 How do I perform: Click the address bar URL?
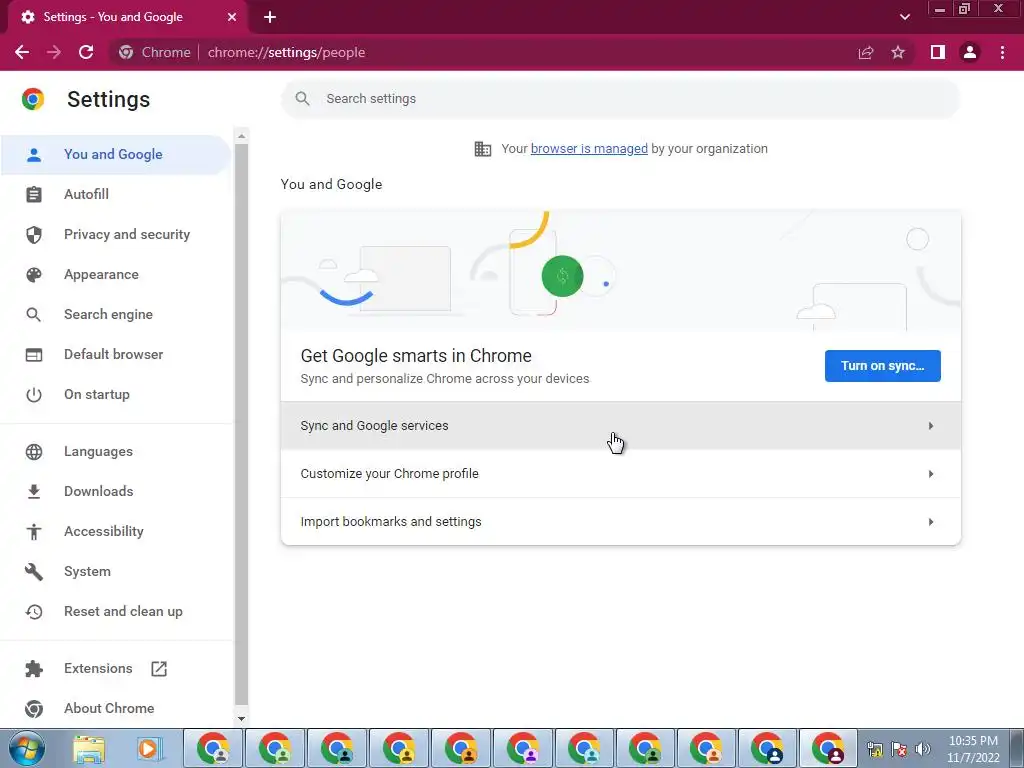point(287,52)
